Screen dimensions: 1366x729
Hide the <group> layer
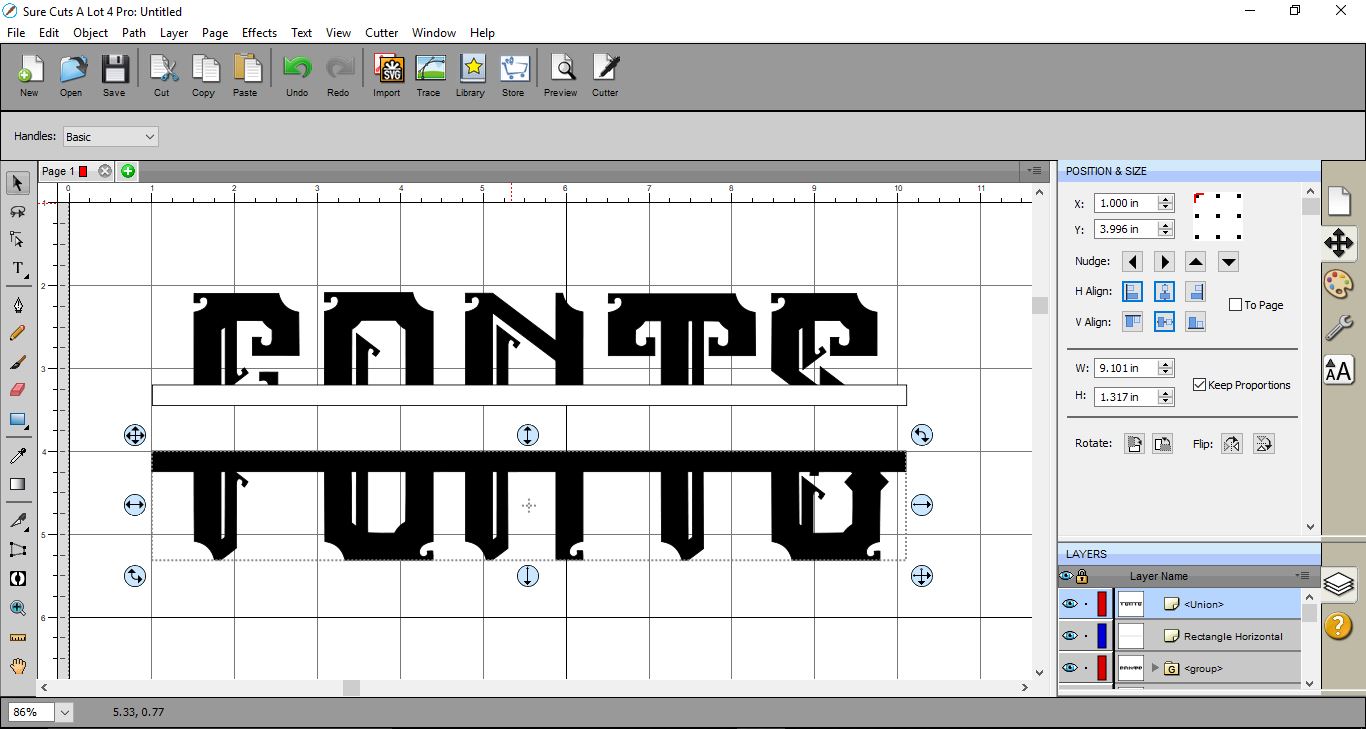(x=1069, y=668)
